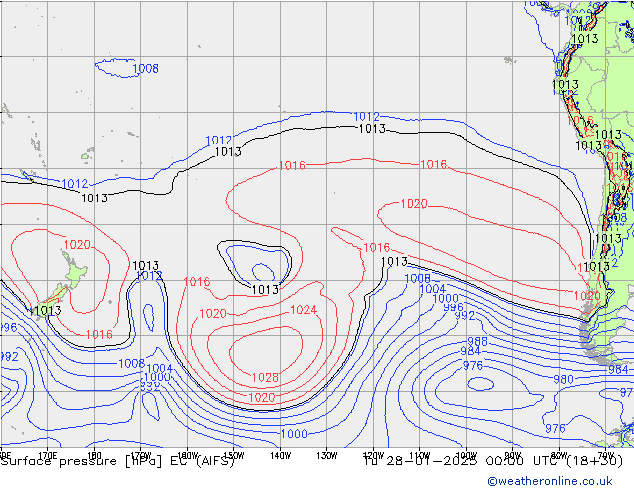This screenshot has width=634, height=490.
Task: Click the blue 980 isobar label
Action: [x=563, y=379]
